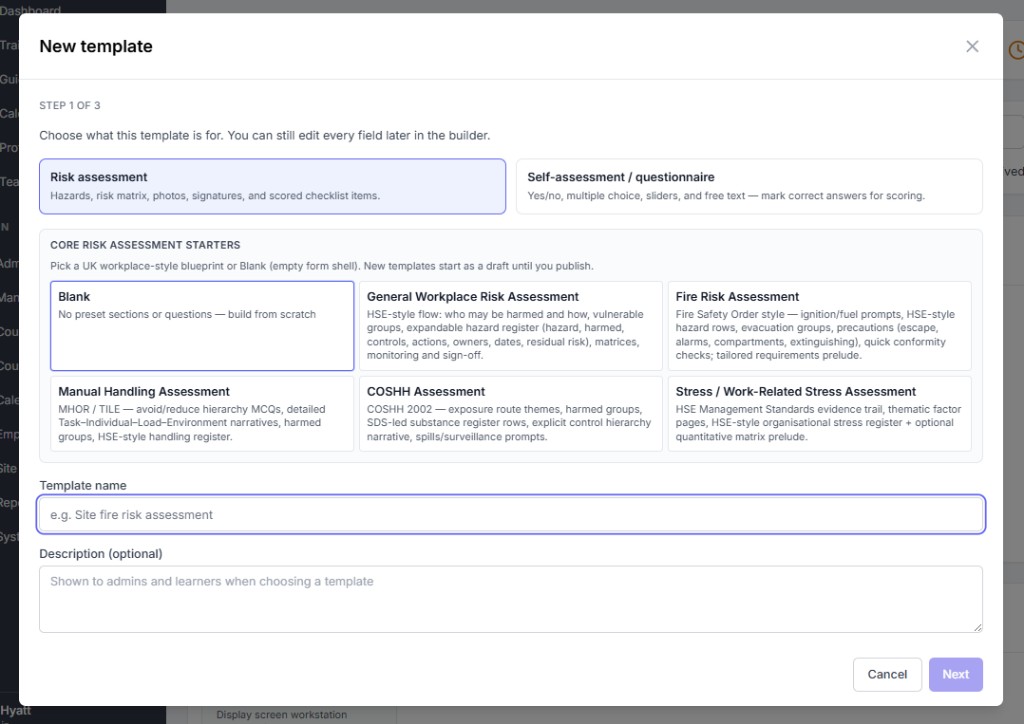Select Self-assessment / questionnaire template type
This screenshot has width=1024, height=724.
click(x=749, y=186)
